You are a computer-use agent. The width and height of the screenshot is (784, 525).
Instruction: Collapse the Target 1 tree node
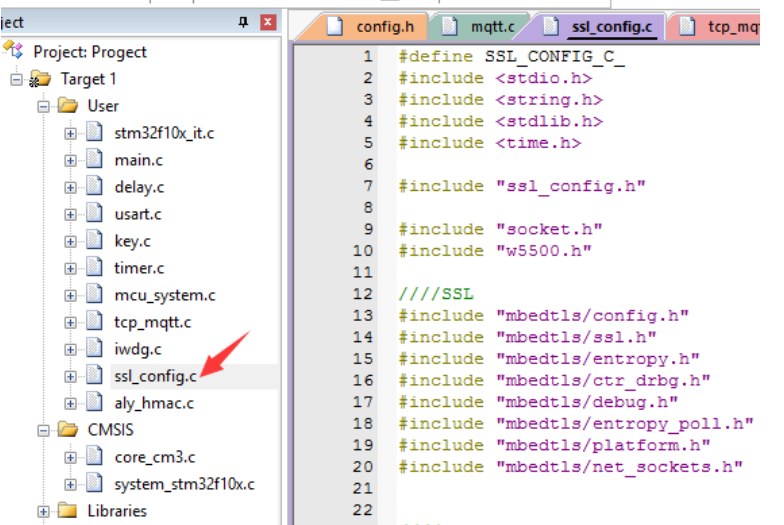pos(17,79)
